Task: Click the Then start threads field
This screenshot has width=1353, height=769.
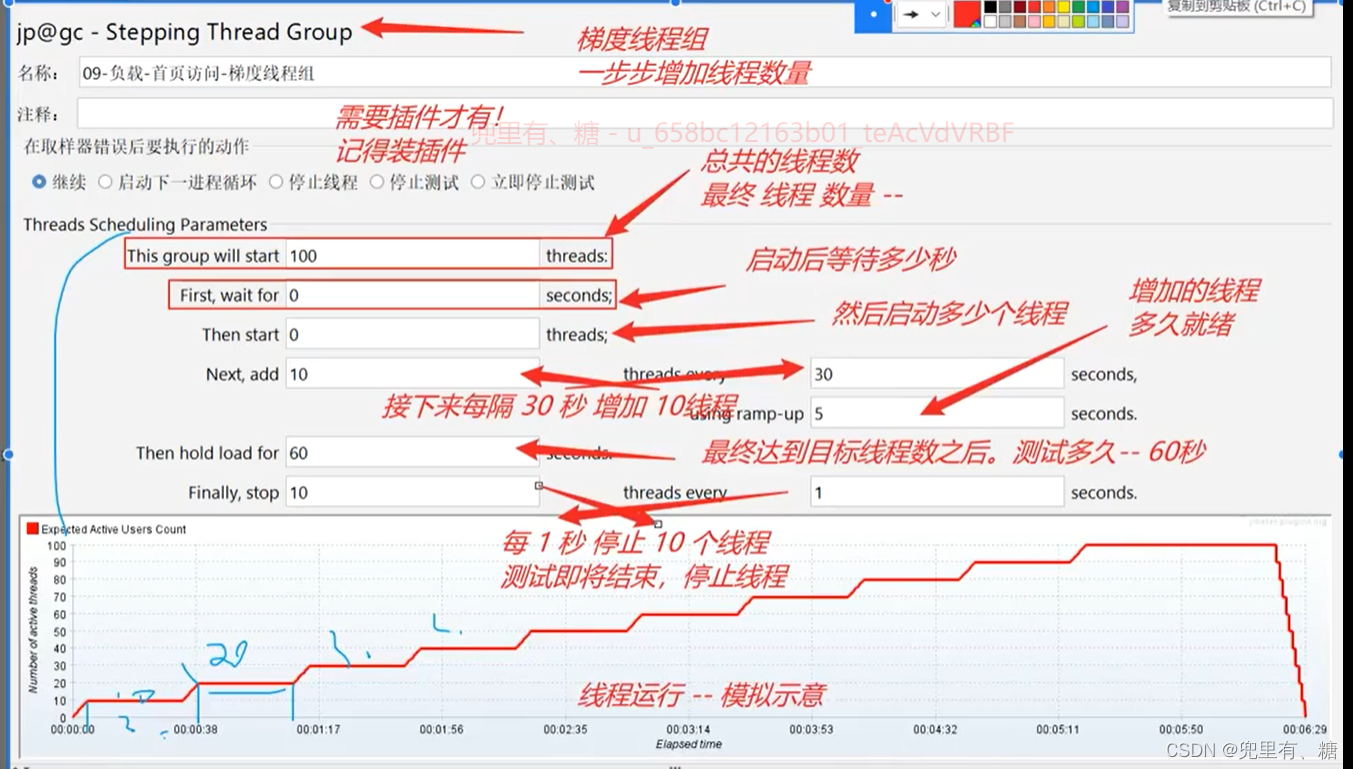Action: pyautogui.click(x=412, y=334)
